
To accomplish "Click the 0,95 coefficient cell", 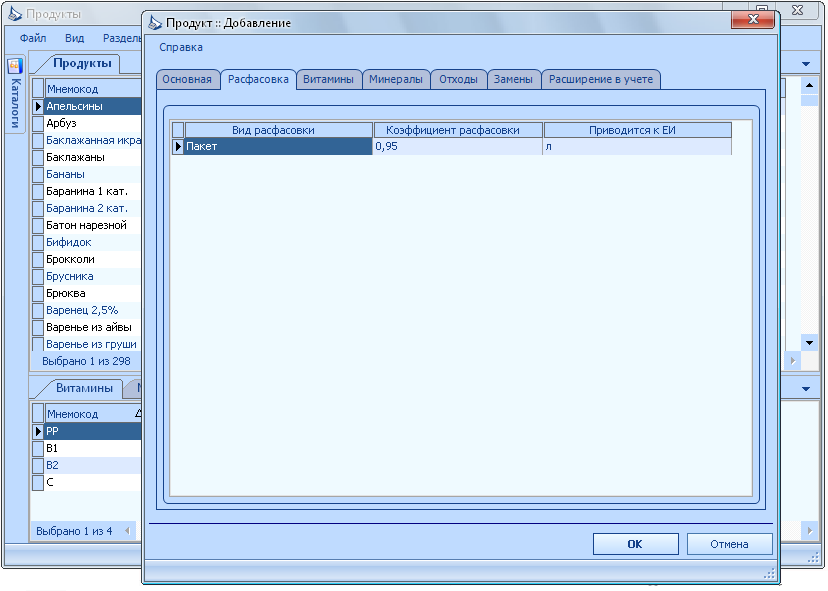I will tap(458, 146).
